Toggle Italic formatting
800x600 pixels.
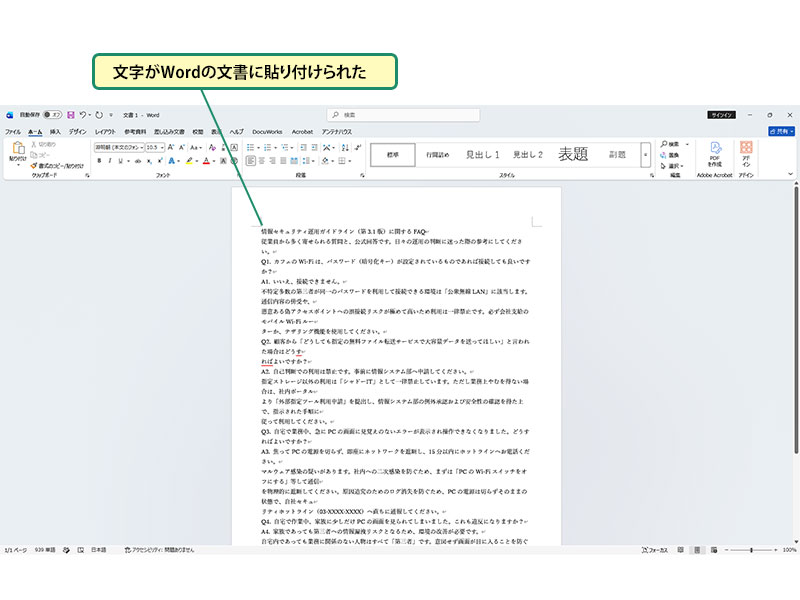(110, 161)
